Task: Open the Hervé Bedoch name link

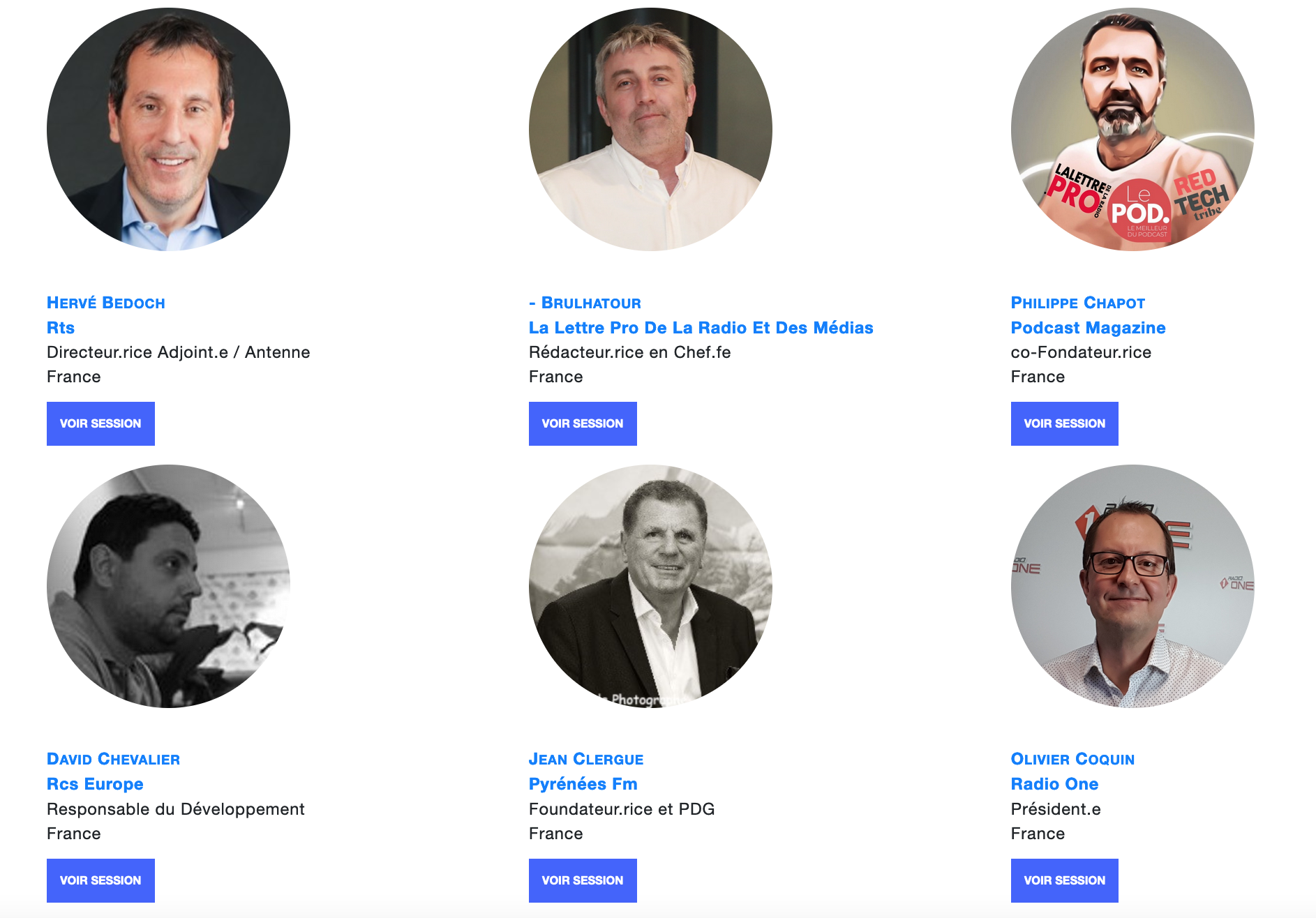Action: (x=106, y=303)
